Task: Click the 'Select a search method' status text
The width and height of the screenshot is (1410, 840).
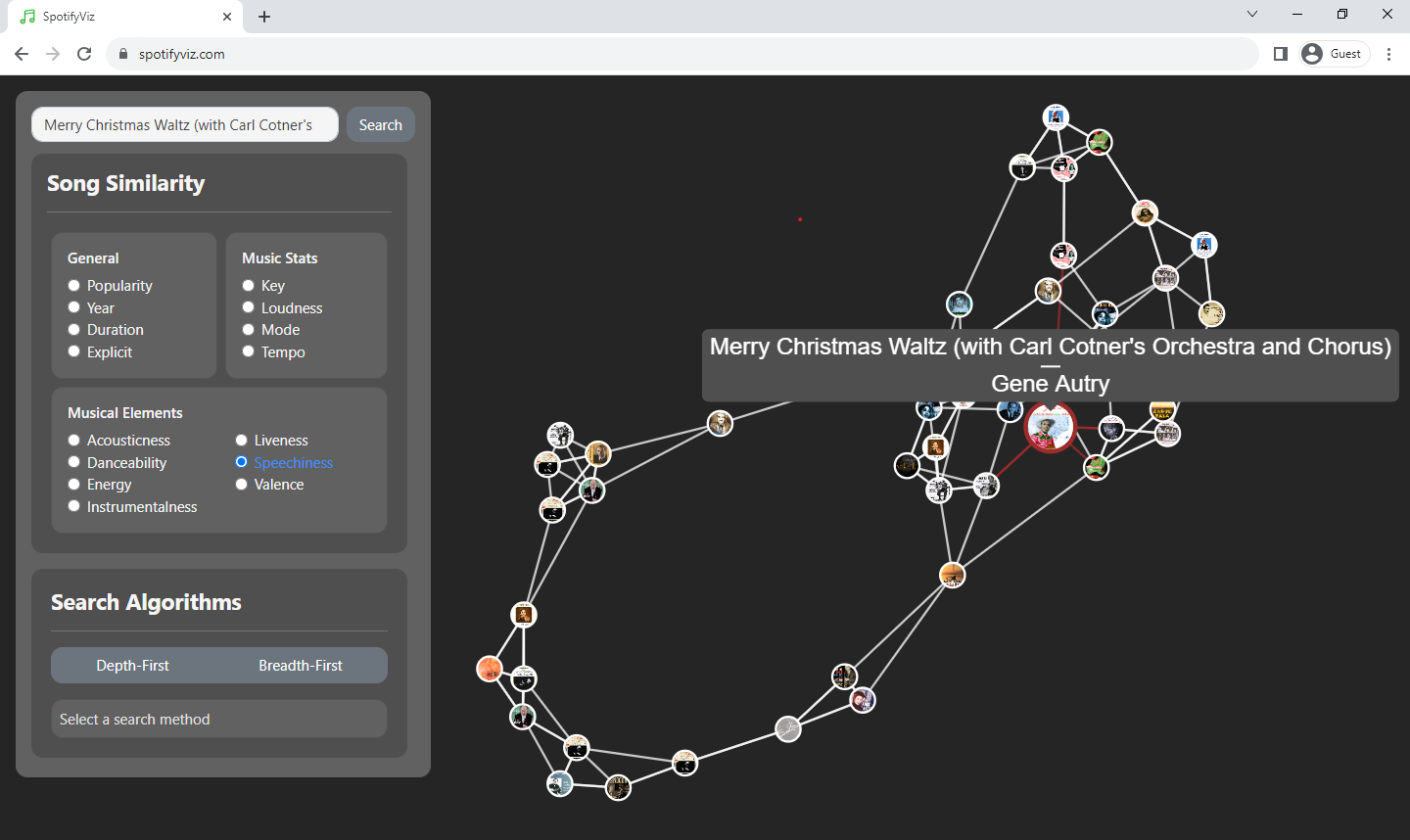Action: tap(135, 720)
